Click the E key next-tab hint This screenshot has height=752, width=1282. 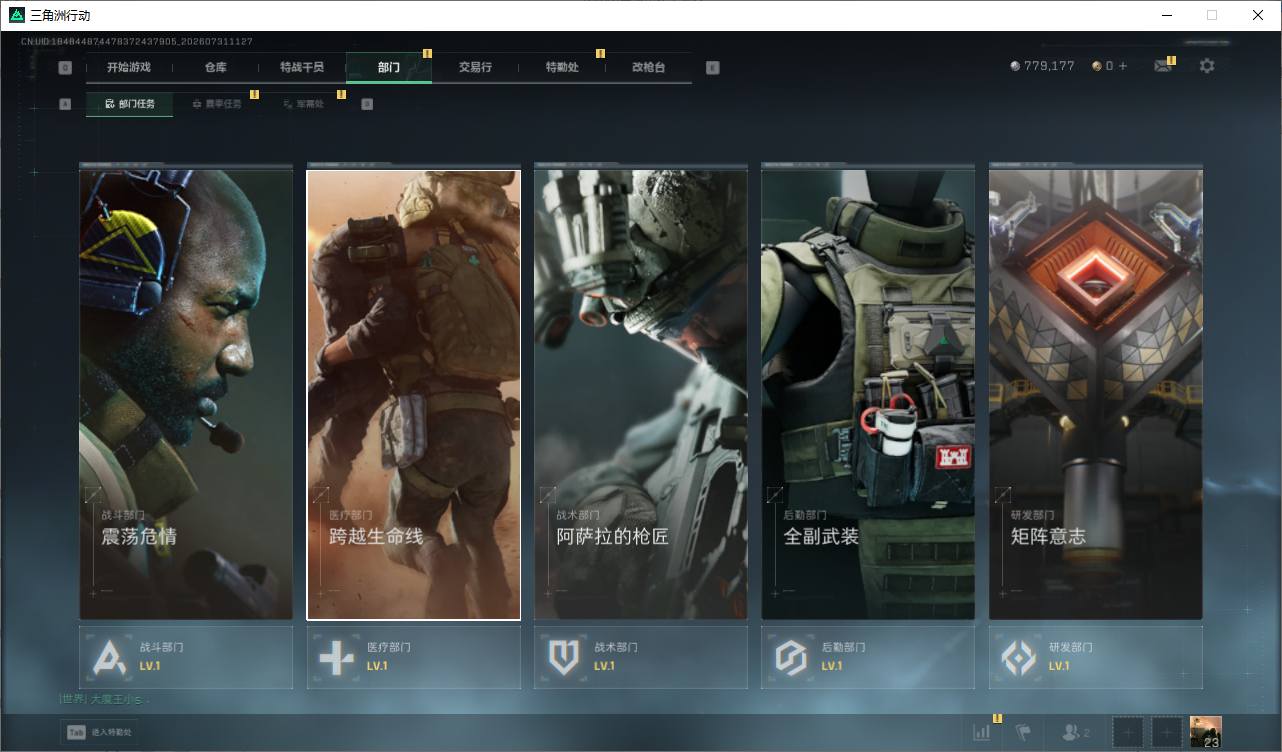tap(712, 68)
